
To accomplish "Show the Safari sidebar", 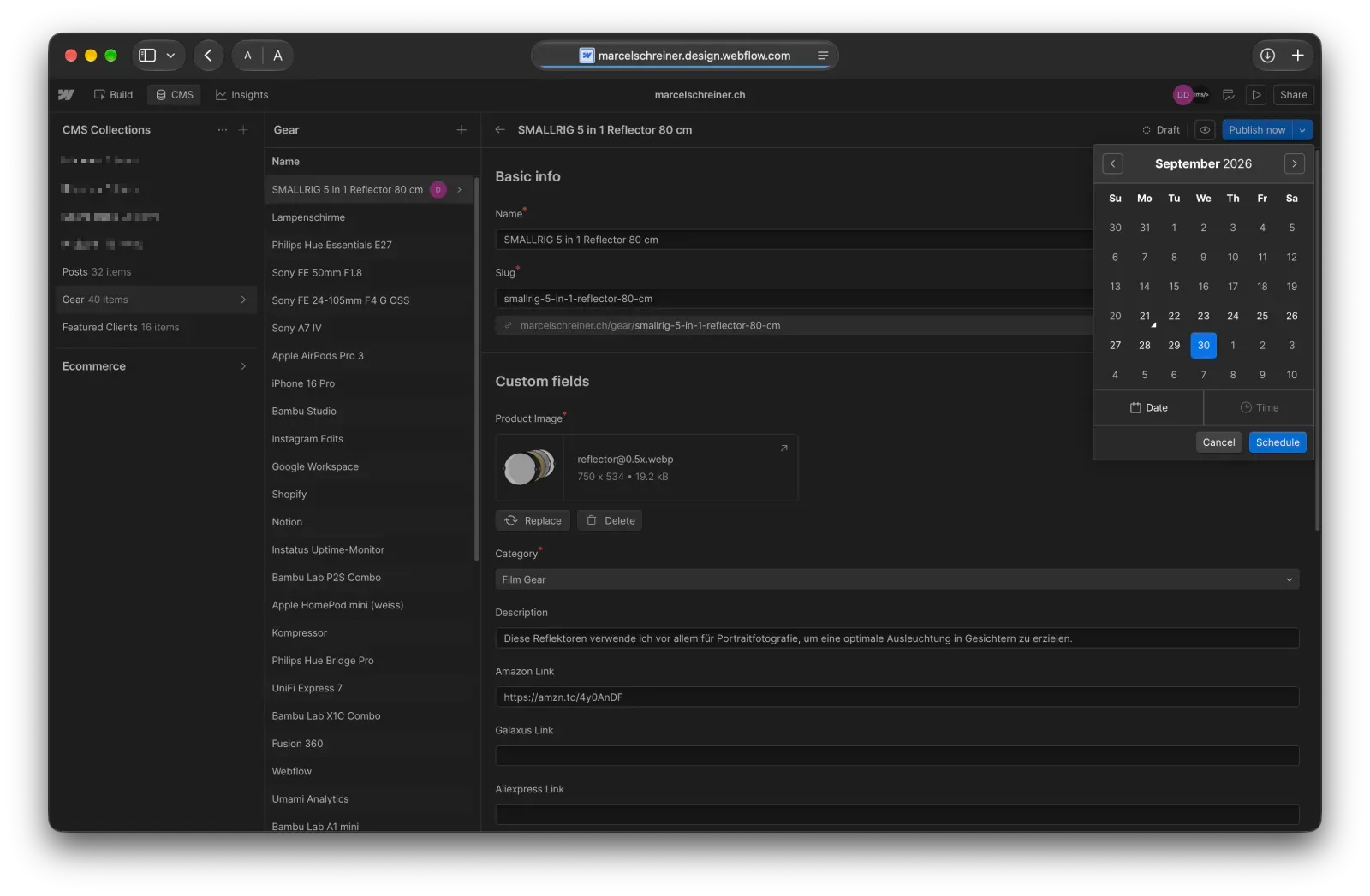I will pos(148,56).
